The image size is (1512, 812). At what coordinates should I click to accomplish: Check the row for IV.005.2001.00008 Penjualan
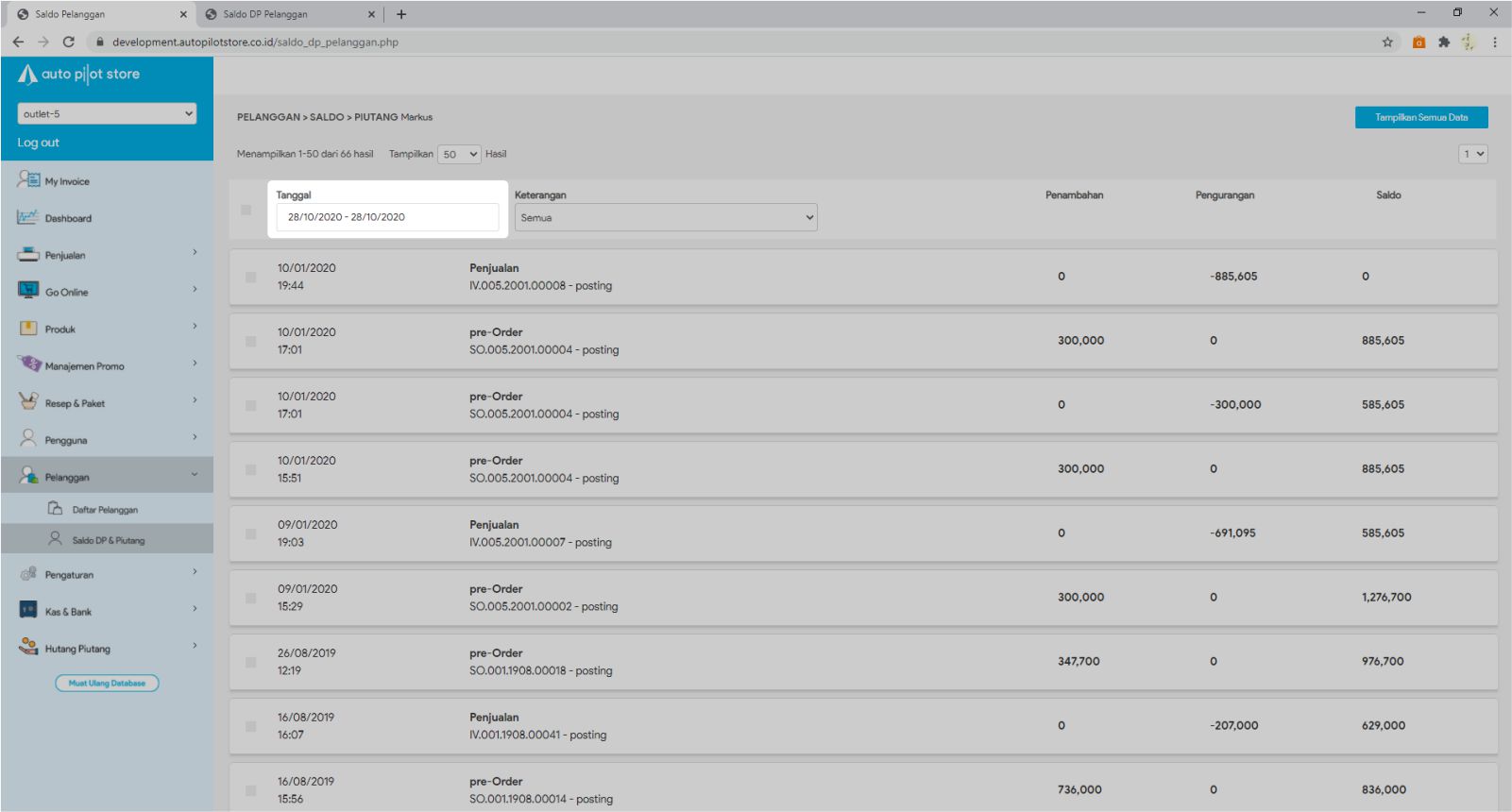coord(250,277)
